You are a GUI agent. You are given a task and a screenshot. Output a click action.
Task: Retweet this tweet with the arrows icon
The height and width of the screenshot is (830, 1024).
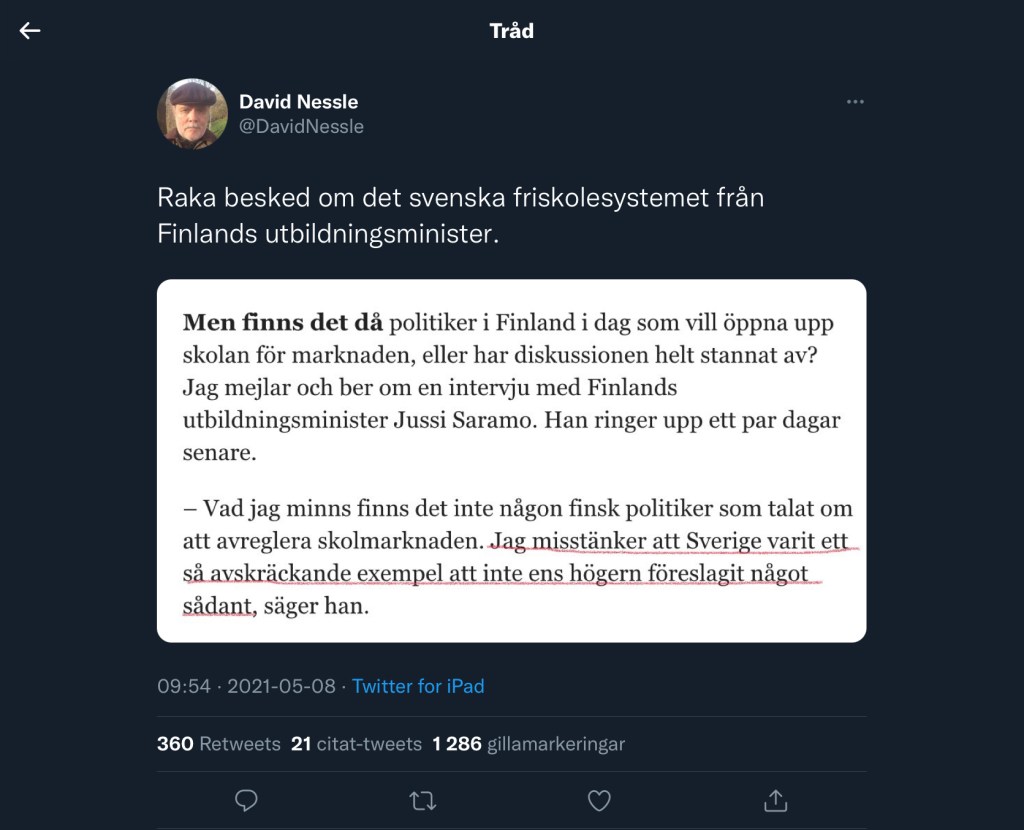(422, 800)
